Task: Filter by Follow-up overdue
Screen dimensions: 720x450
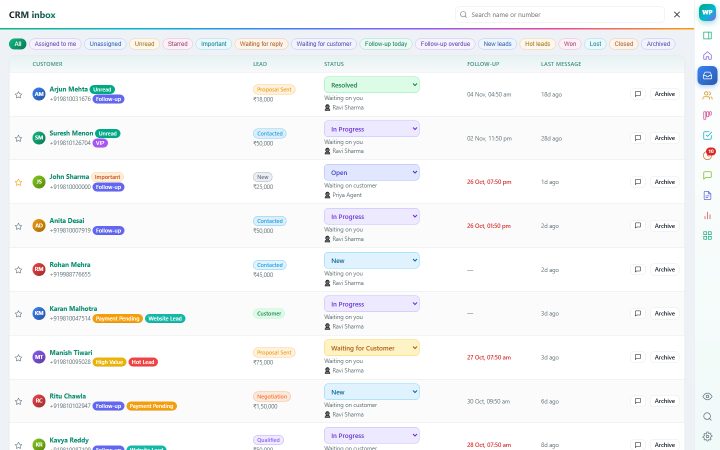Action: point(445,44)
